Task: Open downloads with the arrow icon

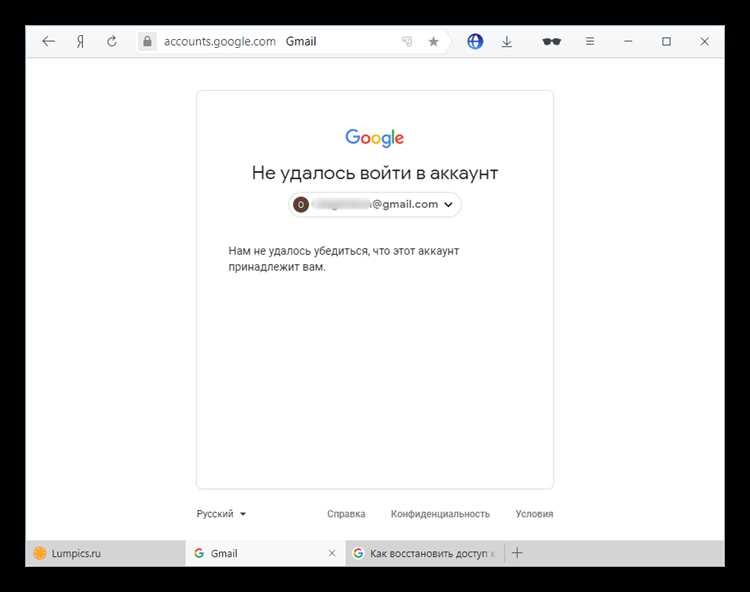Action: (507, 42)
